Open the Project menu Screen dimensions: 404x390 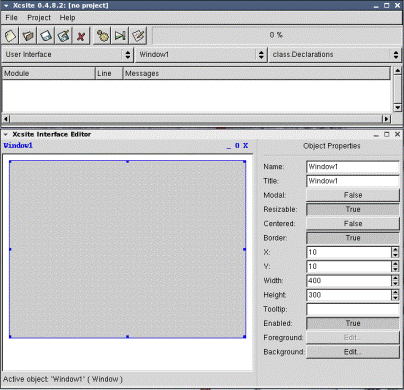39,18
